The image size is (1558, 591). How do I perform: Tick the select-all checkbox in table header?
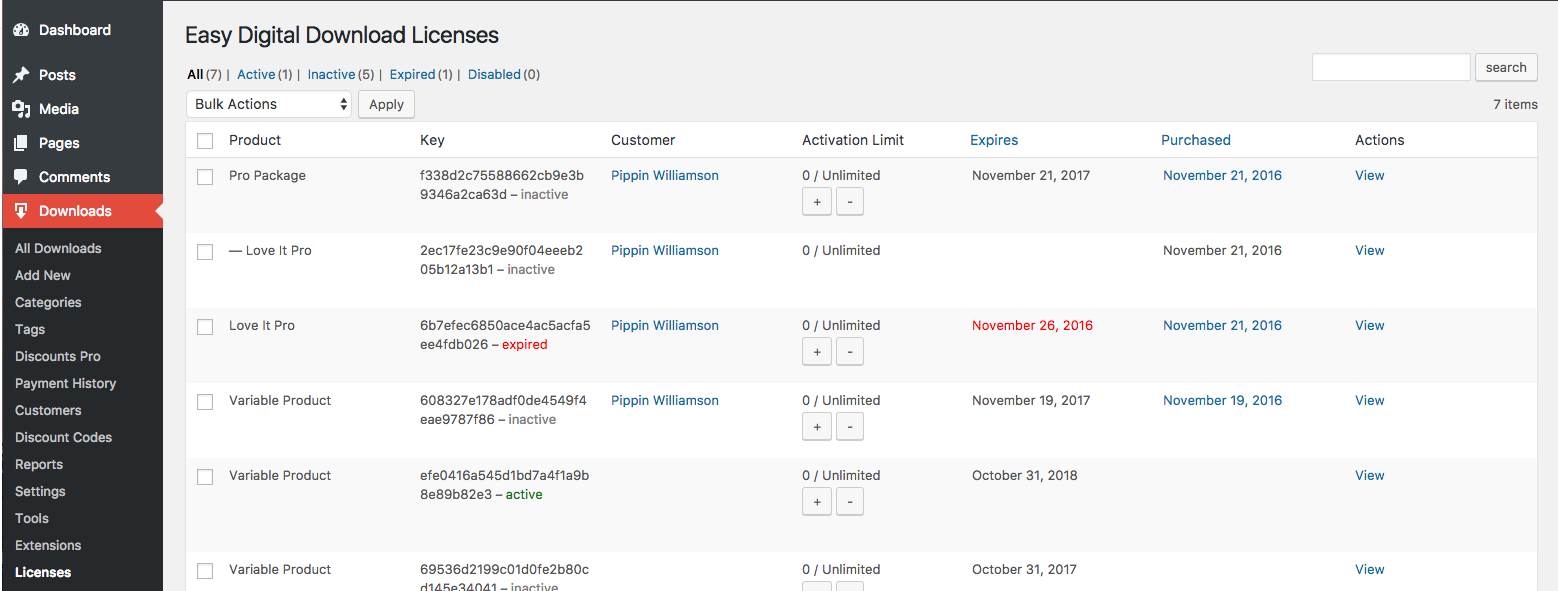click(x=205, y=141)
